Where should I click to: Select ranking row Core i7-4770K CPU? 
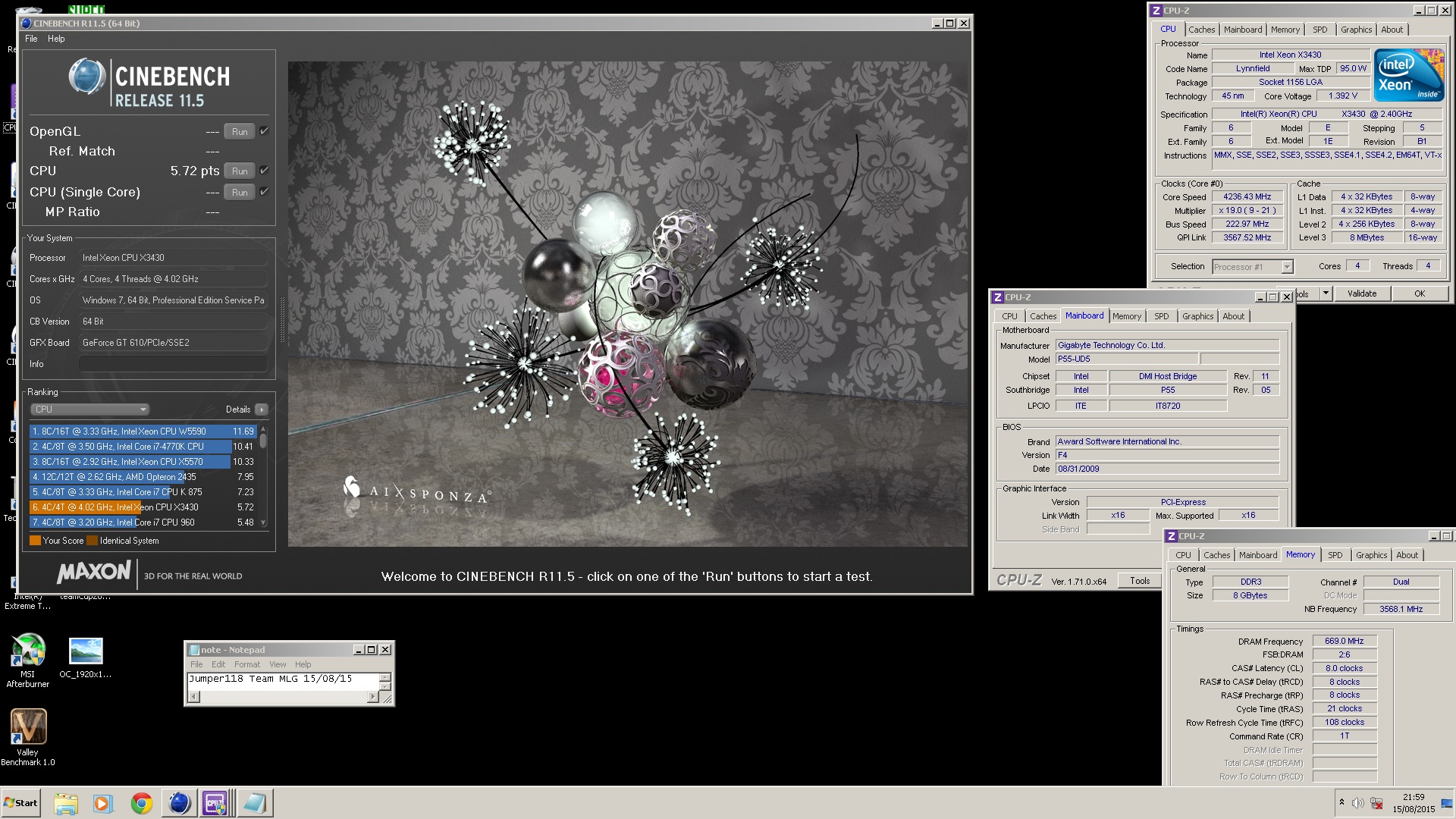click(143, 447)
